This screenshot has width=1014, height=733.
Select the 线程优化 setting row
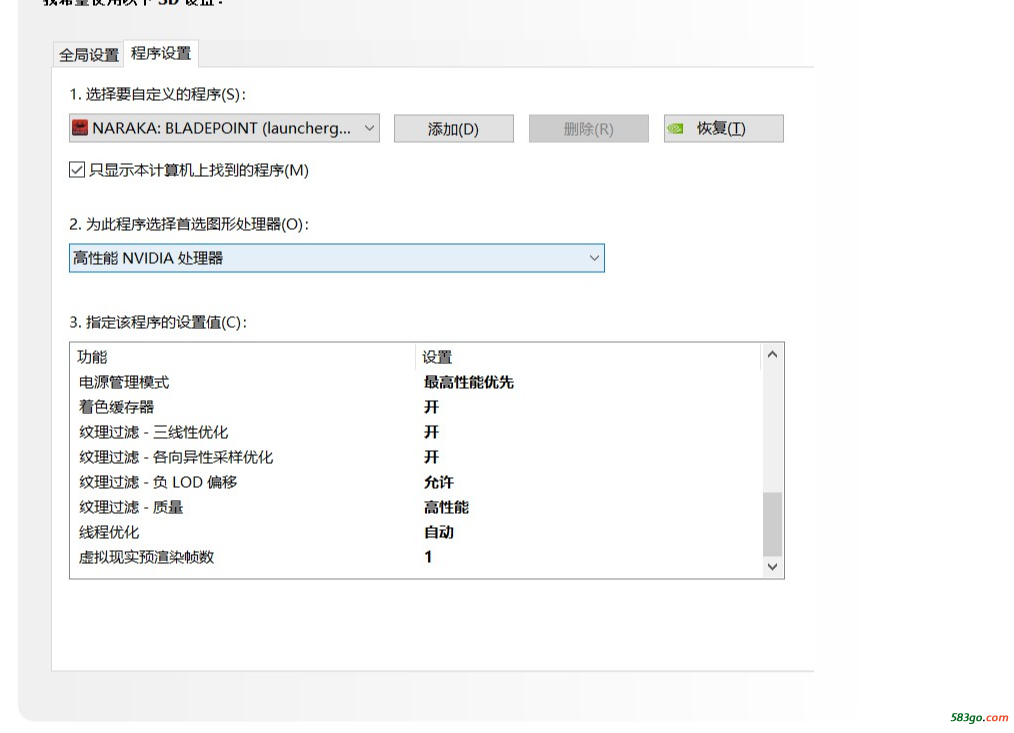[x=110, y=532]
